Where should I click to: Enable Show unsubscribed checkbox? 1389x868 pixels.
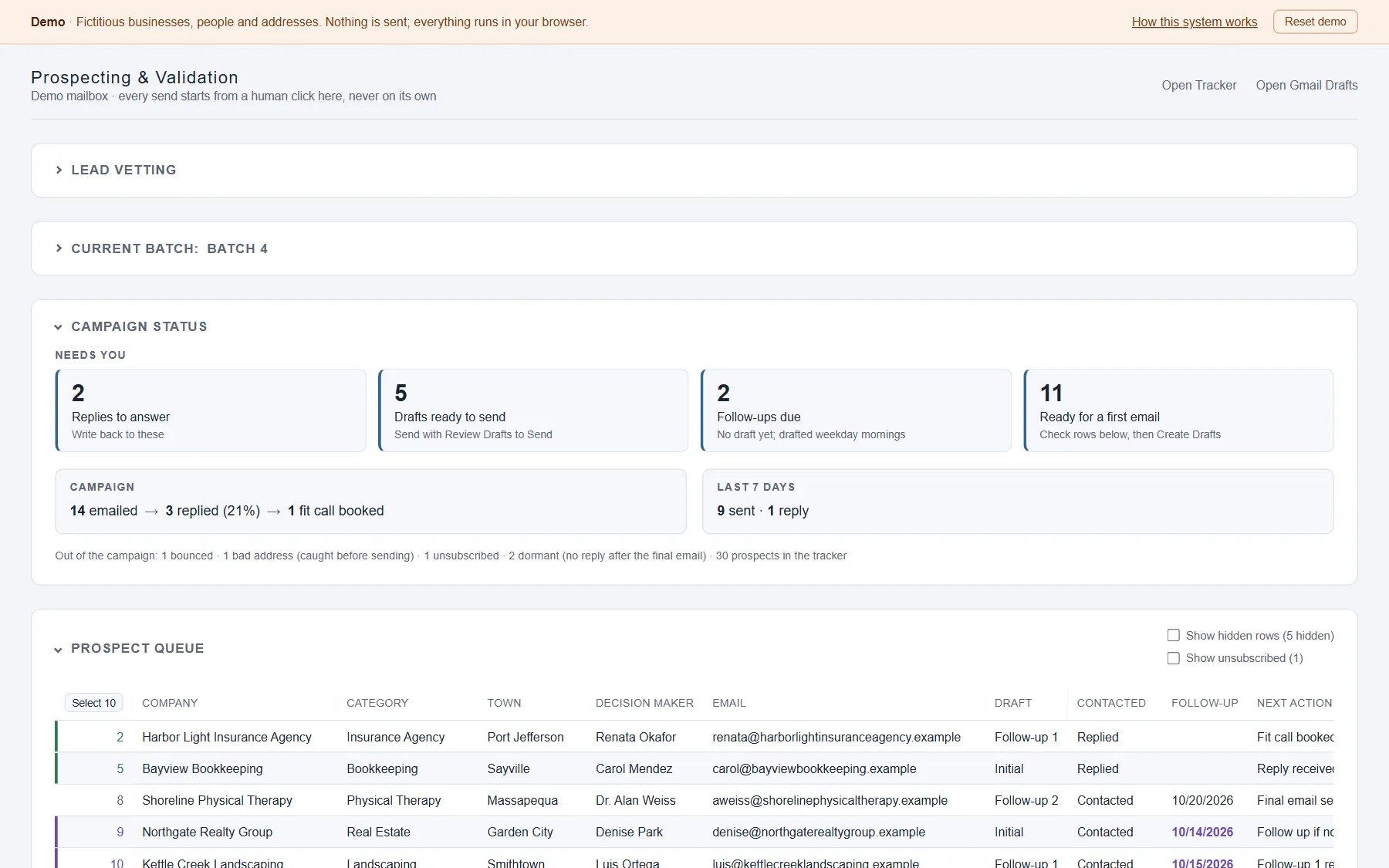pos(1173,658)
